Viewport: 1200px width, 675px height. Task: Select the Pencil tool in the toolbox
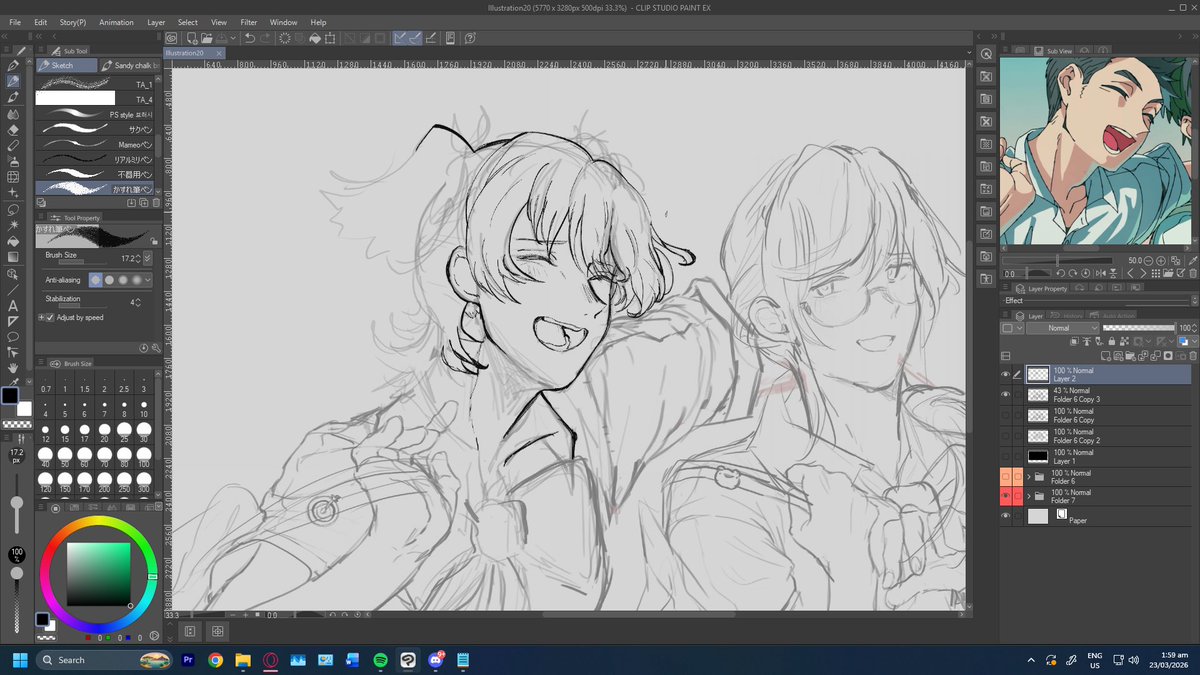[x=13, y=81]
